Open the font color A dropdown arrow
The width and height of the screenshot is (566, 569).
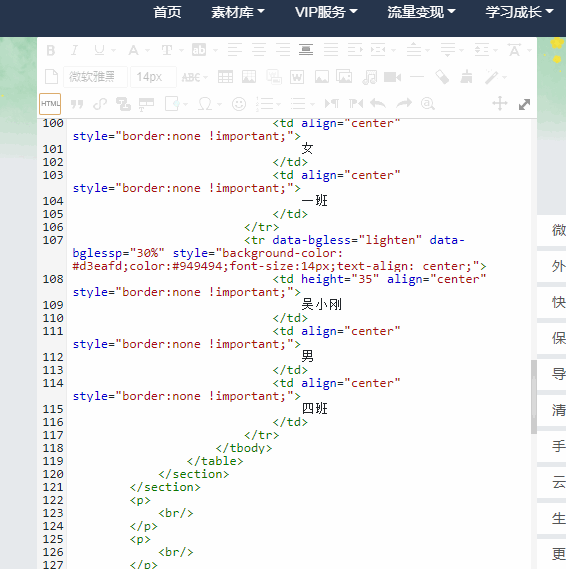tap(147, 50)
